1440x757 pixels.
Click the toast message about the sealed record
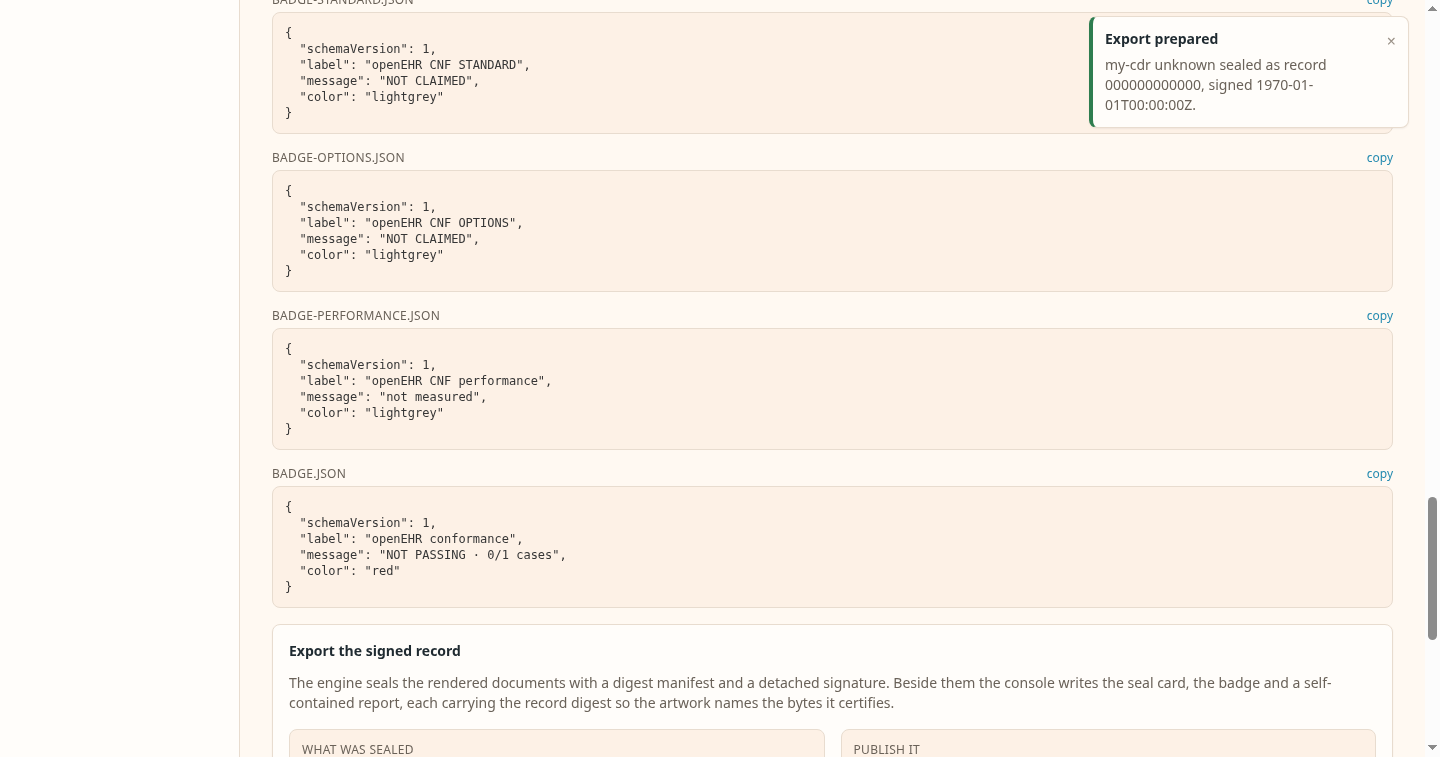tap(1216, 85)
